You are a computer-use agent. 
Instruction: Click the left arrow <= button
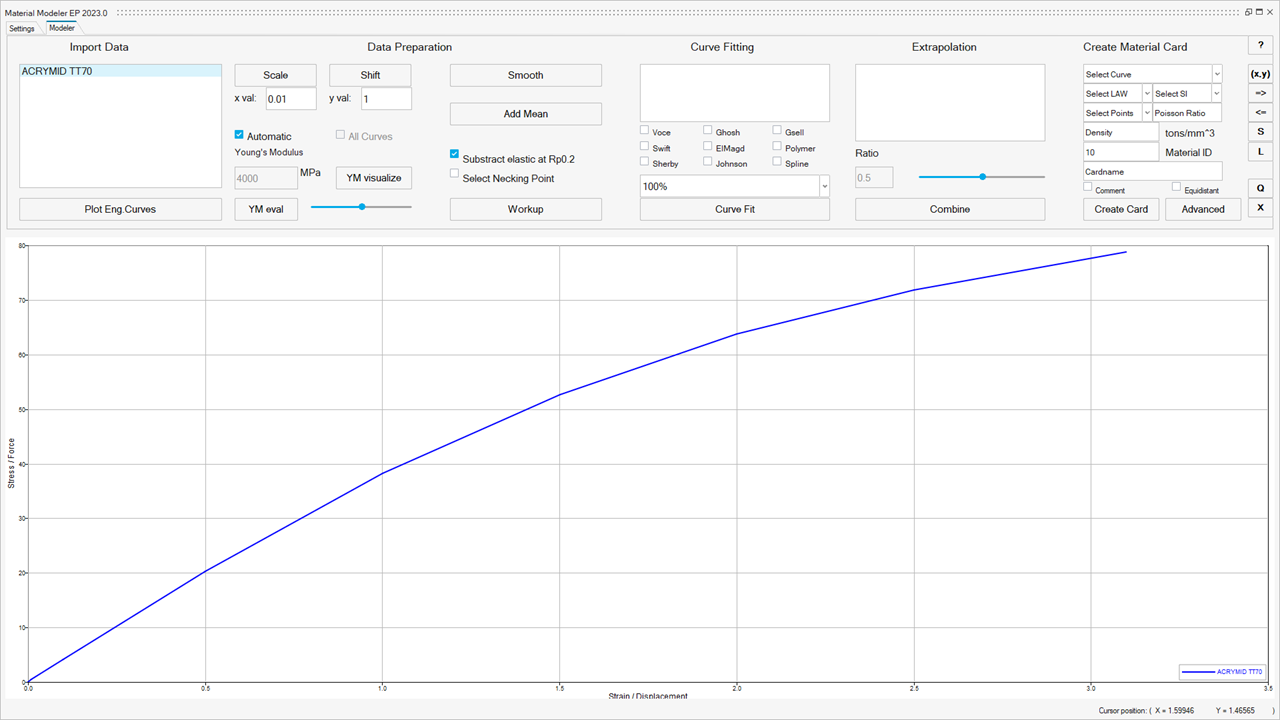click(x=1260, y=112)
